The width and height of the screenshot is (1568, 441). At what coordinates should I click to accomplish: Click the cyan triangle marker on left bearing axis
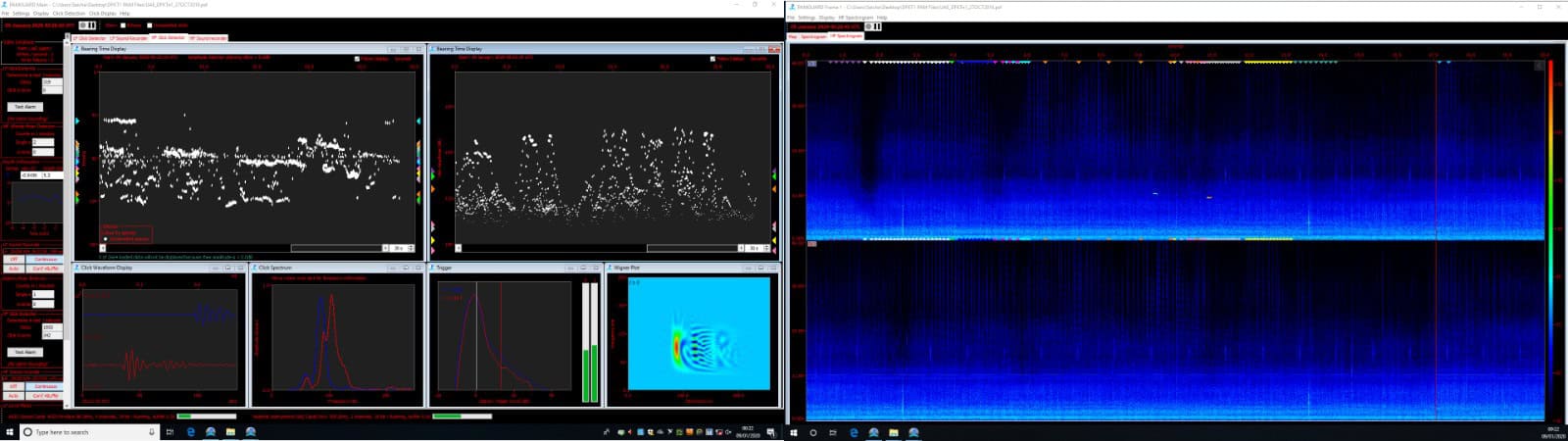77,121
